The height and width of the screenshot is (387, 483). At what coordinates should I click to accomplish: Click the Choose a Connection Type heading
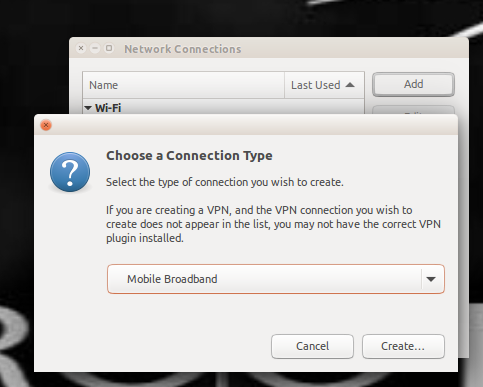pyautogui.click(x=189, y=156)
